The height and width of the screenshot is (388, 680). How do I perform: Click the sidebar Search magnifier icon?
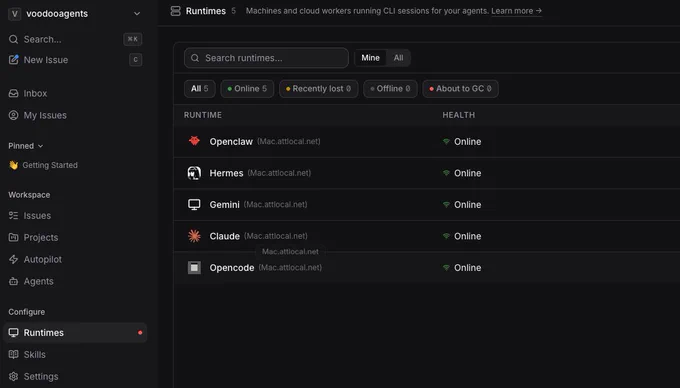point(13,39)
